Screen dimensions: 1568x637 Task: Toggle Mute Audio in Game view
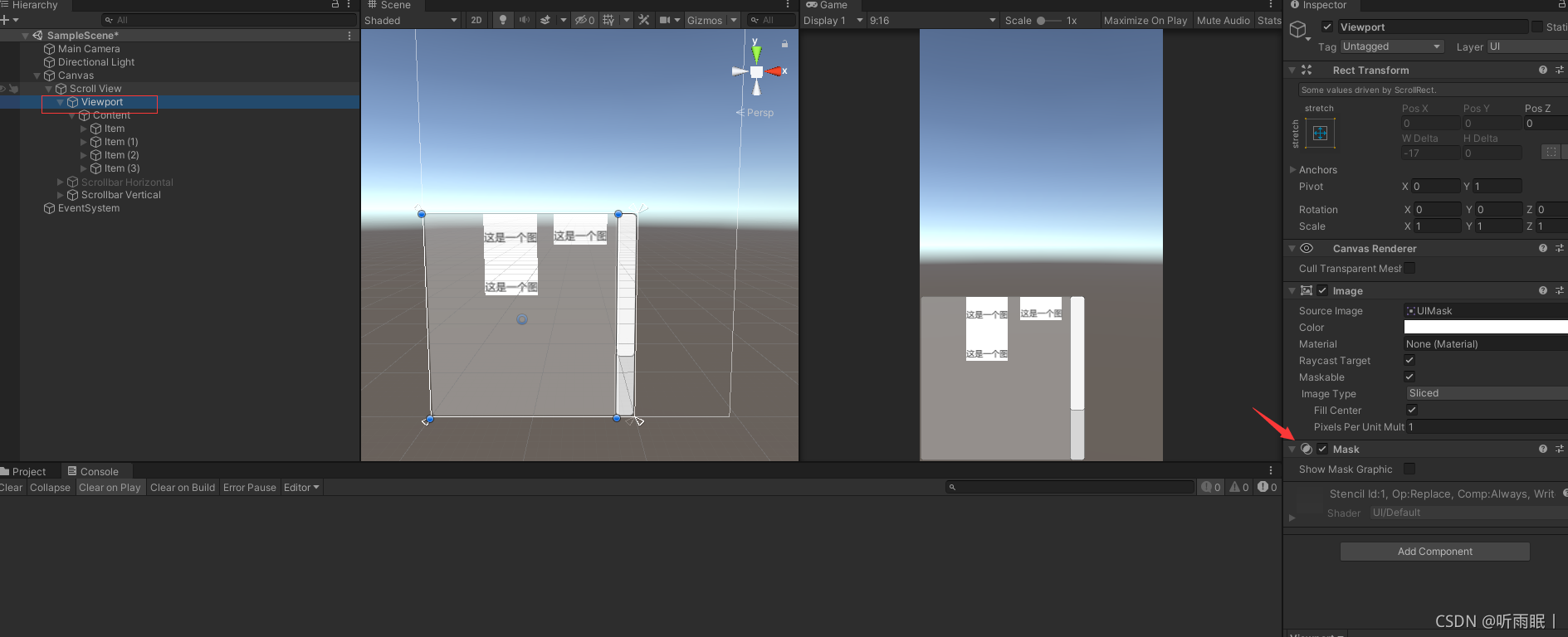[1224, 21]
